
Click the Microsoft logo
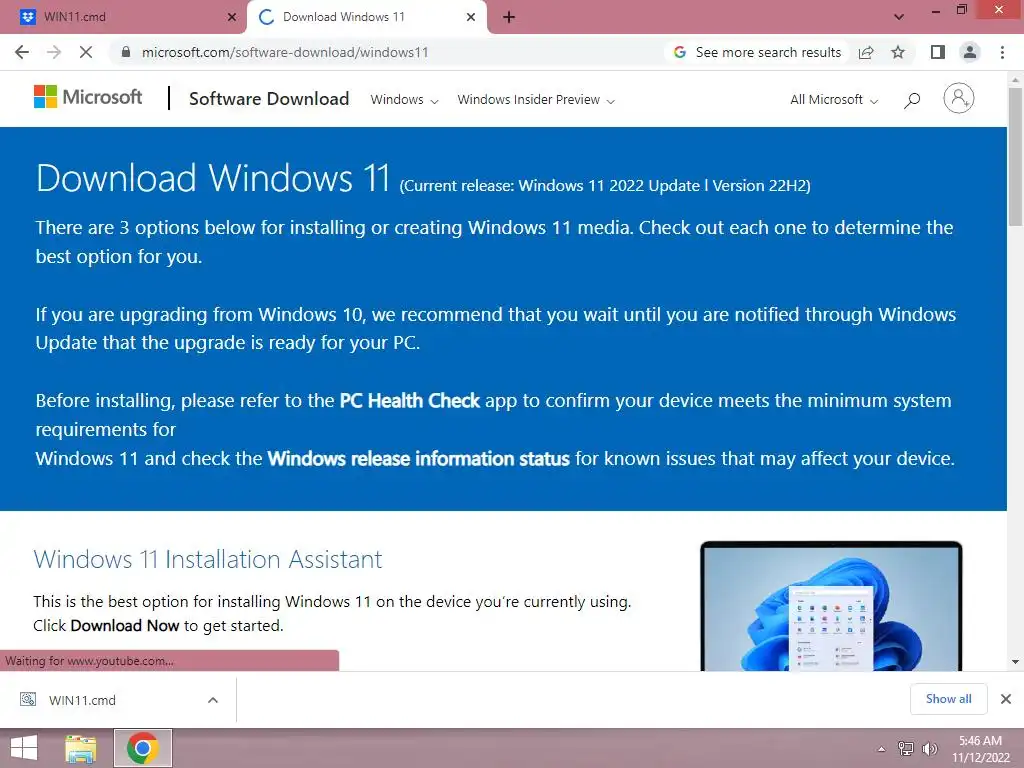tap(88, 97)
